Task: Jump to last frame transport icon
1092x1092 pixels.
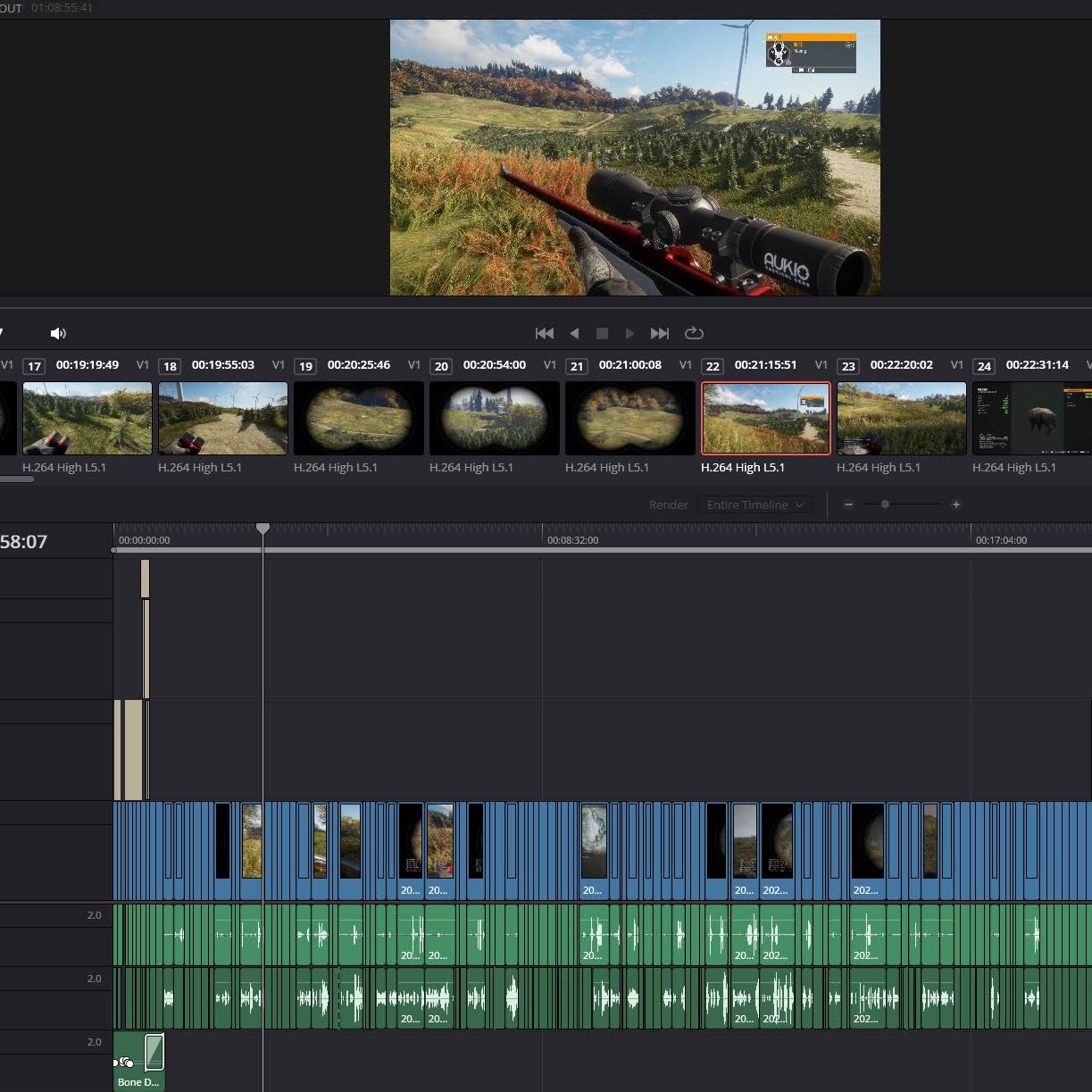Action: (x=660, y=333)
